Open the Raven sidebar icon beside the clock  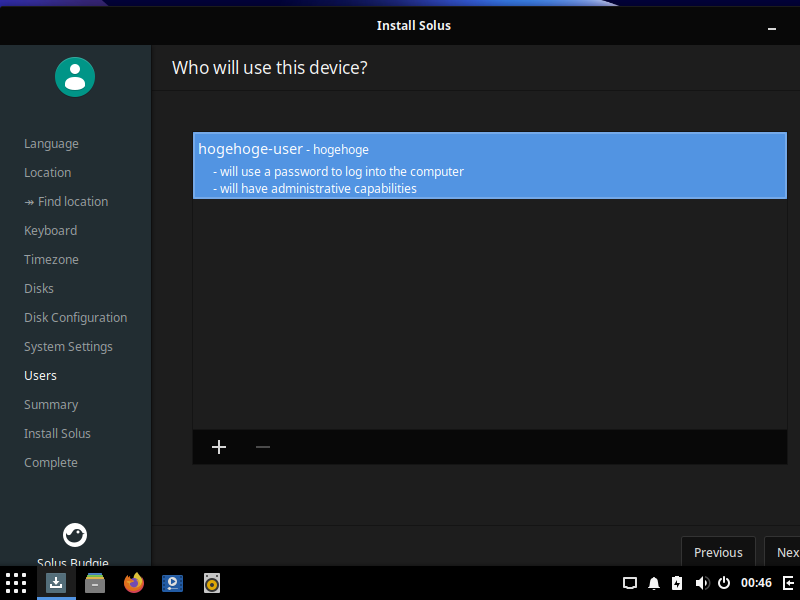point(788,583)
